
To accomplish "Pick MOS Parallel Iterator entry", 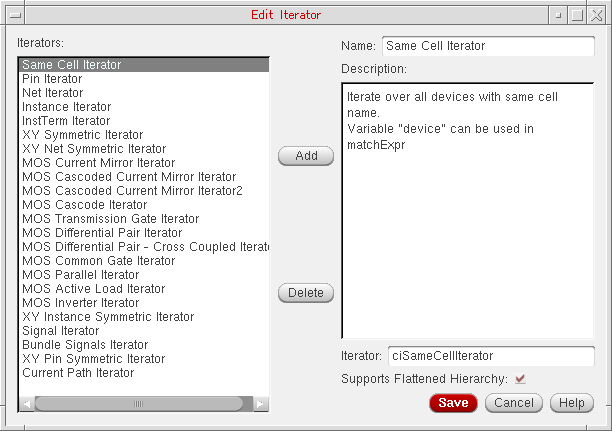I will point(144,275).
